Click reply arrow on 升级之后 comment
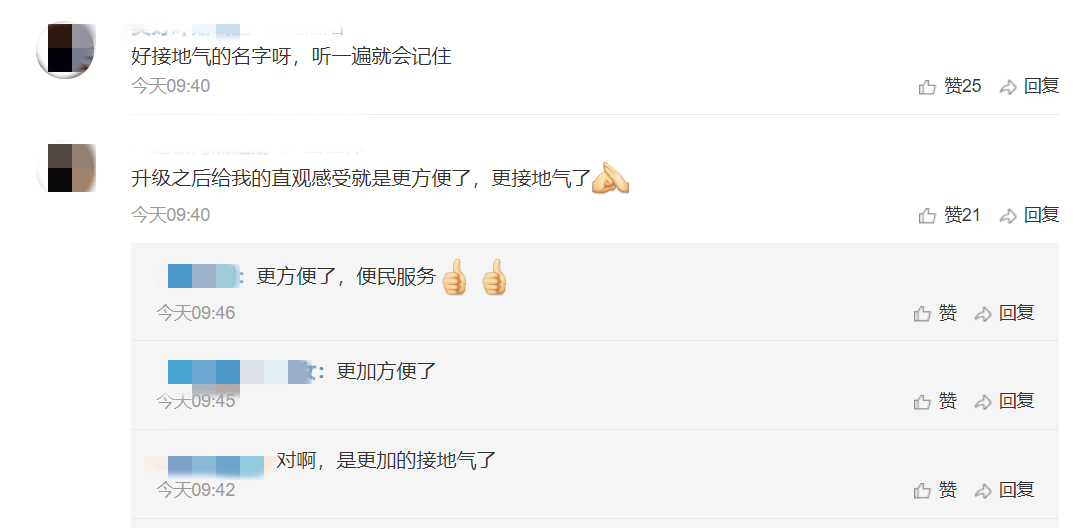1089x528 pixels. coord(1008,216)
